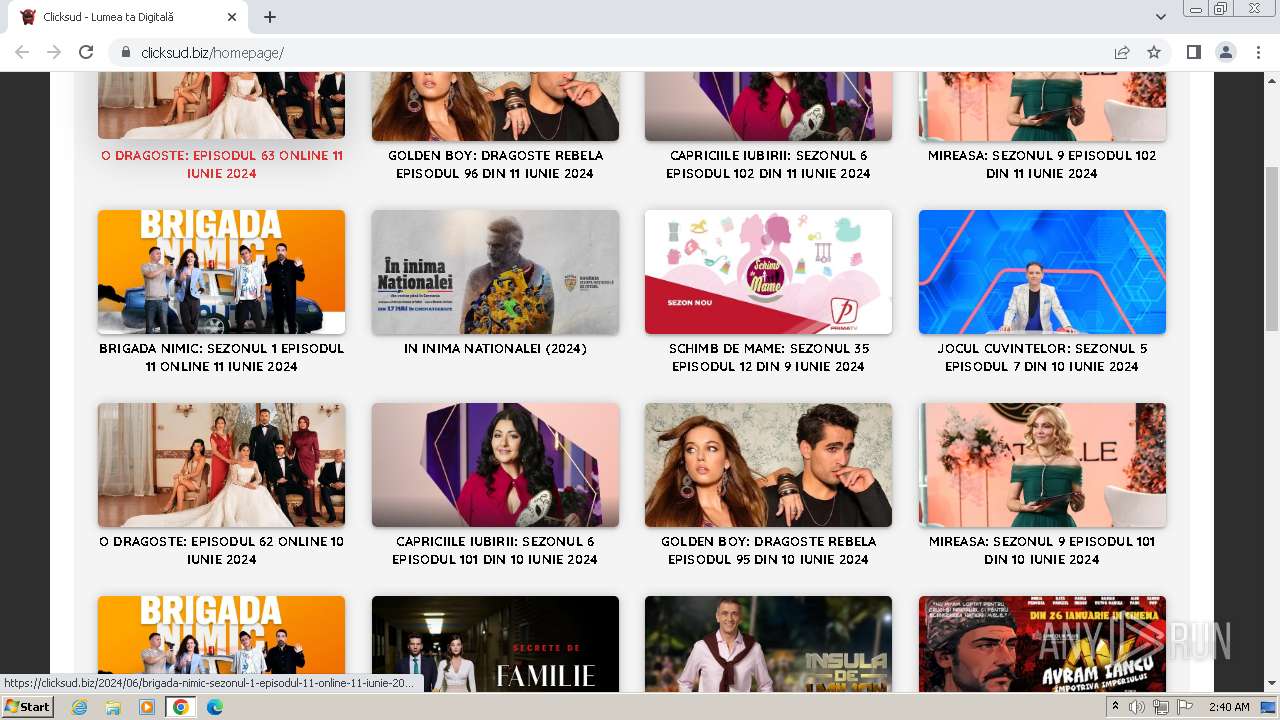The width and height of the screenshot is (1280, 720).
Task: Click the scrollbar down arrow
Action: click(1272, 684)
